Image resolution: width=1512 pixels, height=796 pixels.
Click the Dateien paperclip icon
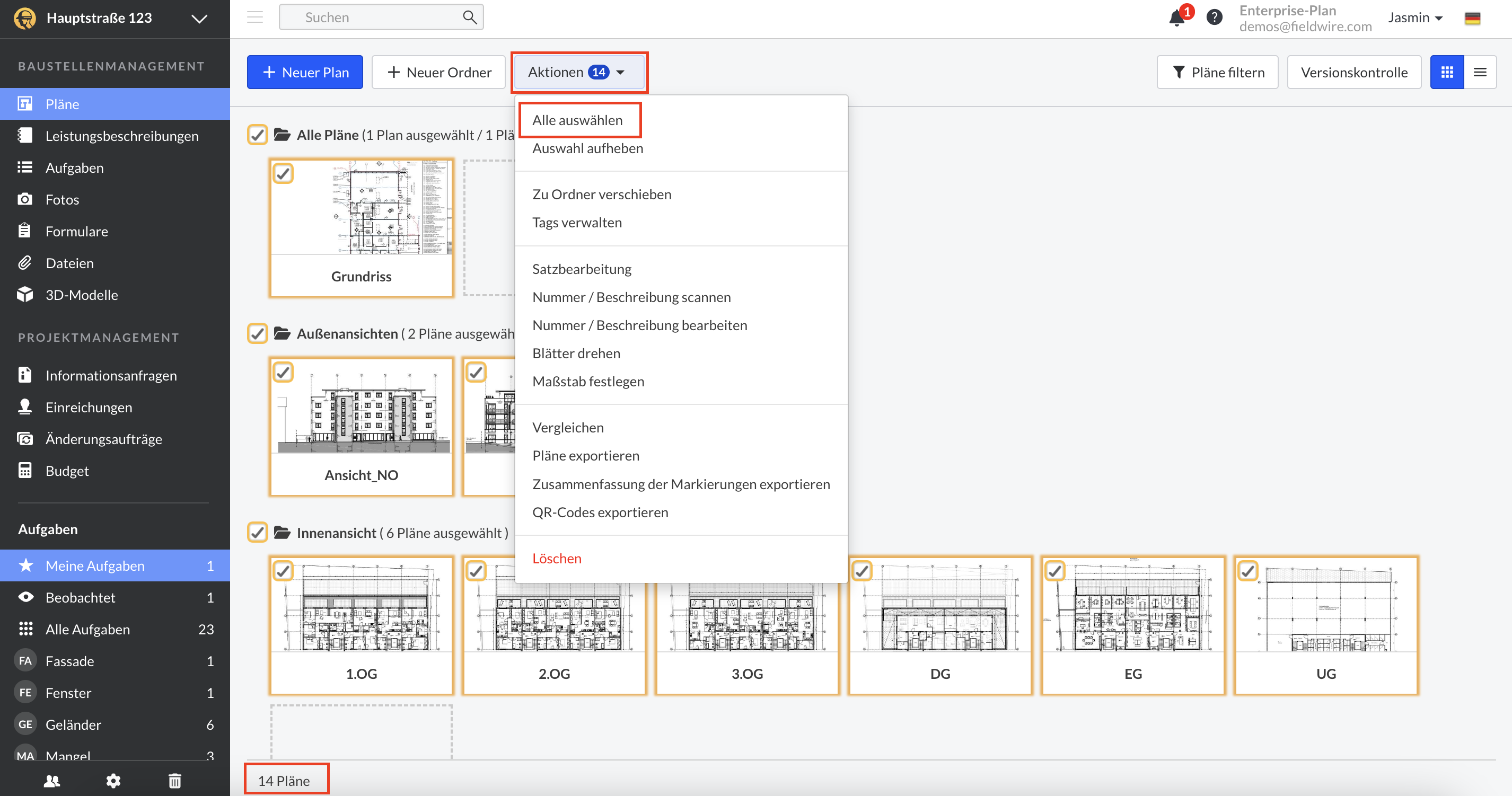coord(24,263)
